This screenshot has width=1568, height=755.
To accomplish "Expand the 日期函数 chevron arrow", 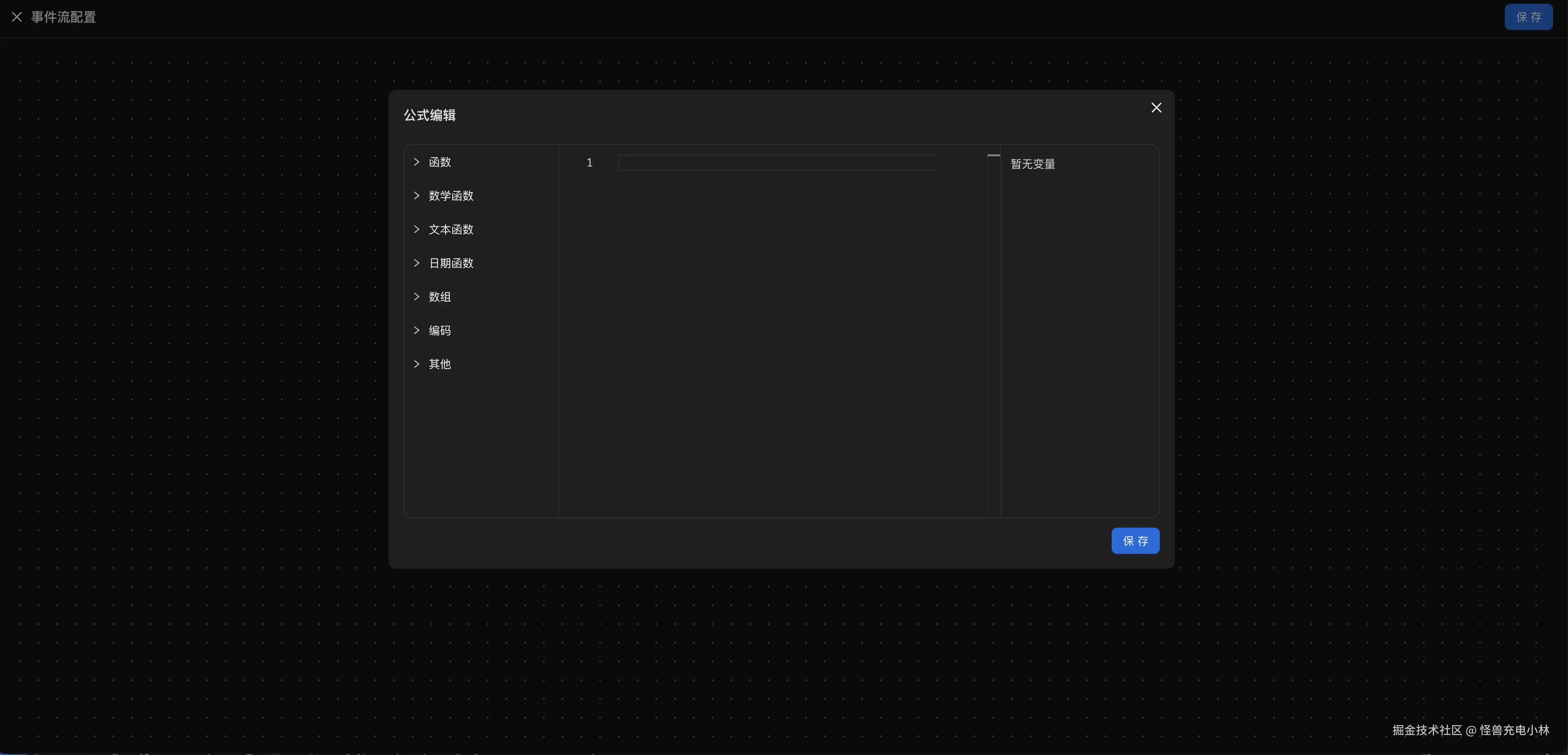I will pos(417,263).
